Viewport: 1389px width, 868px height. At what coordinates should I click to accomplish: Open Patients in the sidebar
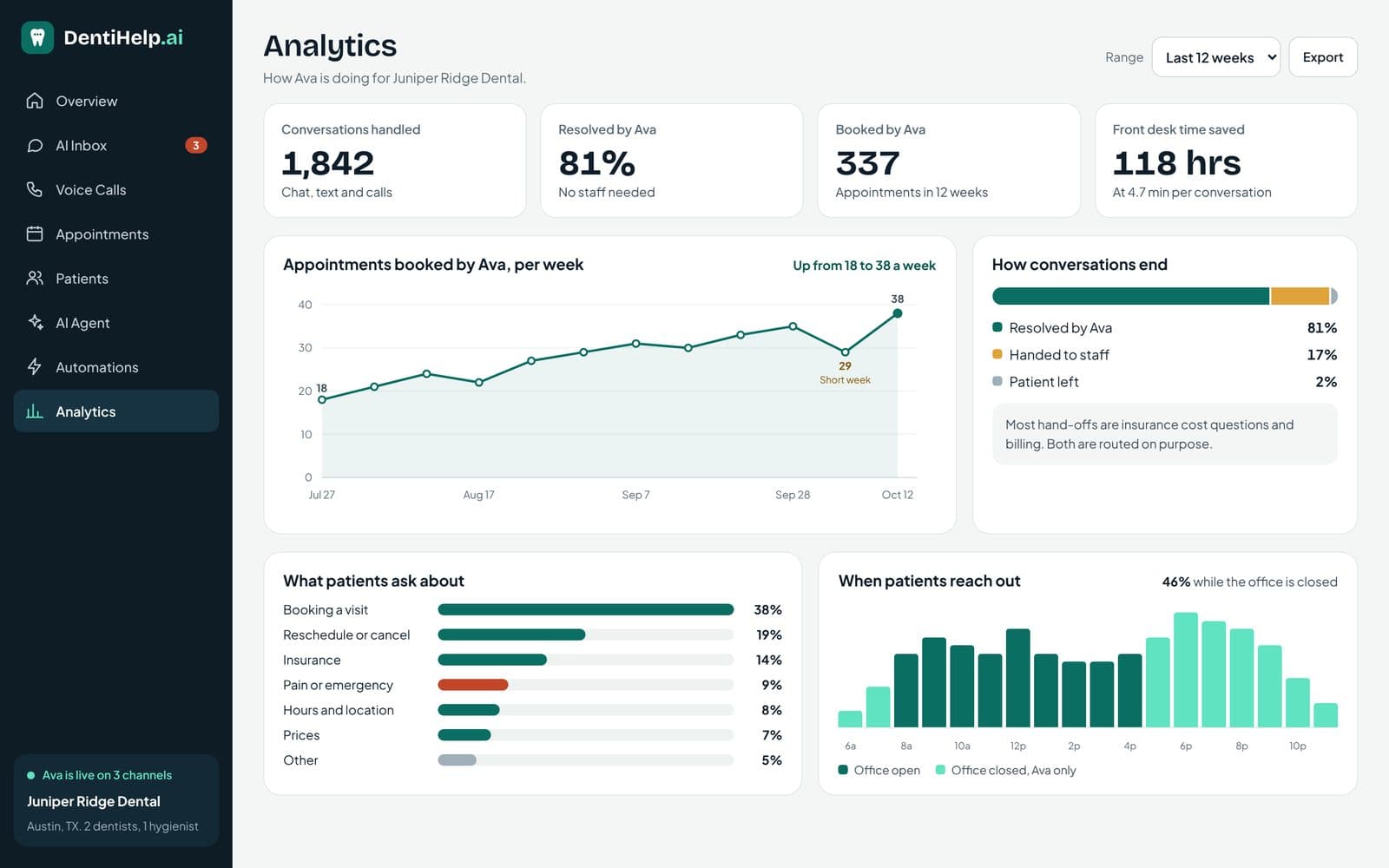(x=116, y=278)
